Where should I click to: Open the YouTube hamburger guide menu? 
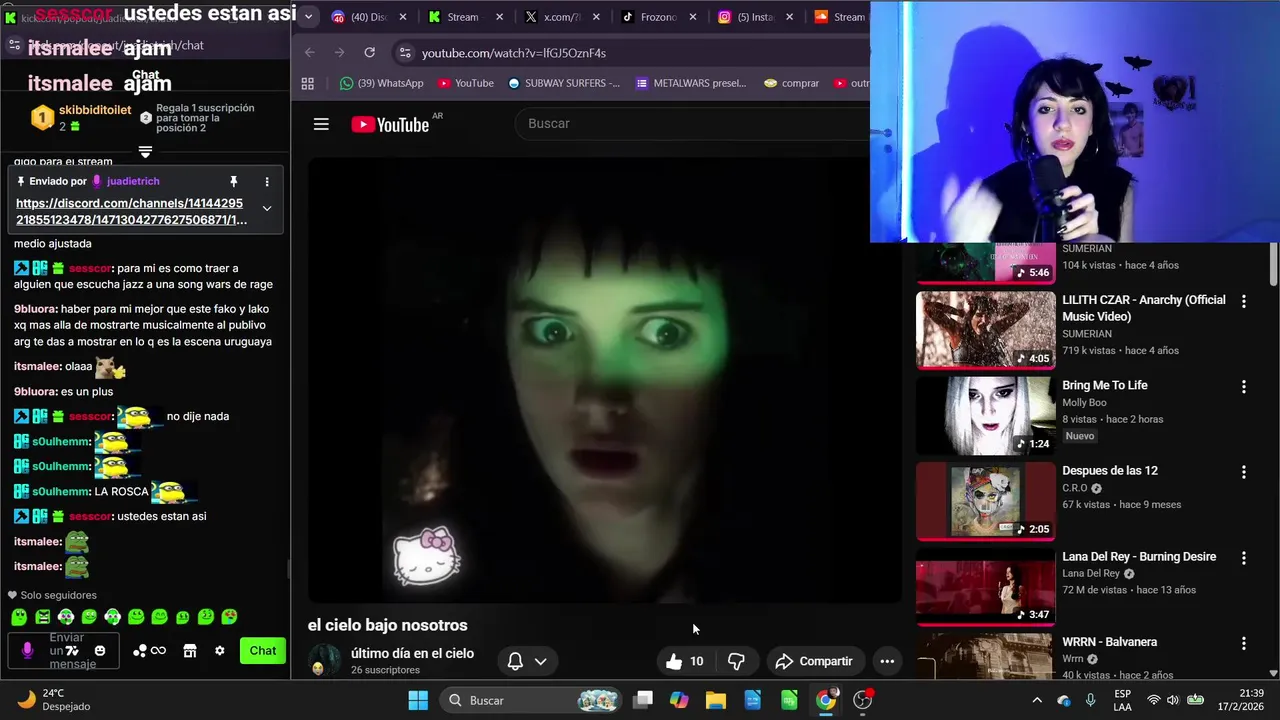point(321,124)
